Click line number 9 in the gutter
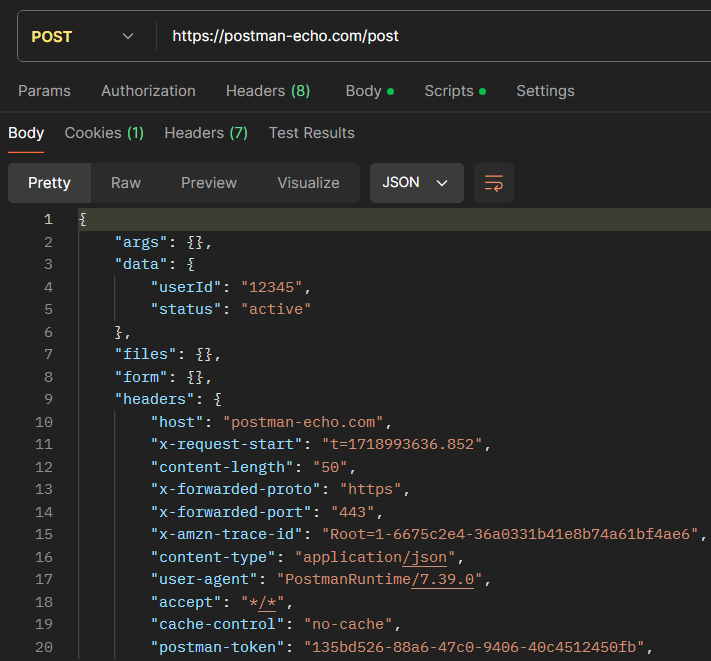This screenshot has width=711, height=661. point(48,400)
